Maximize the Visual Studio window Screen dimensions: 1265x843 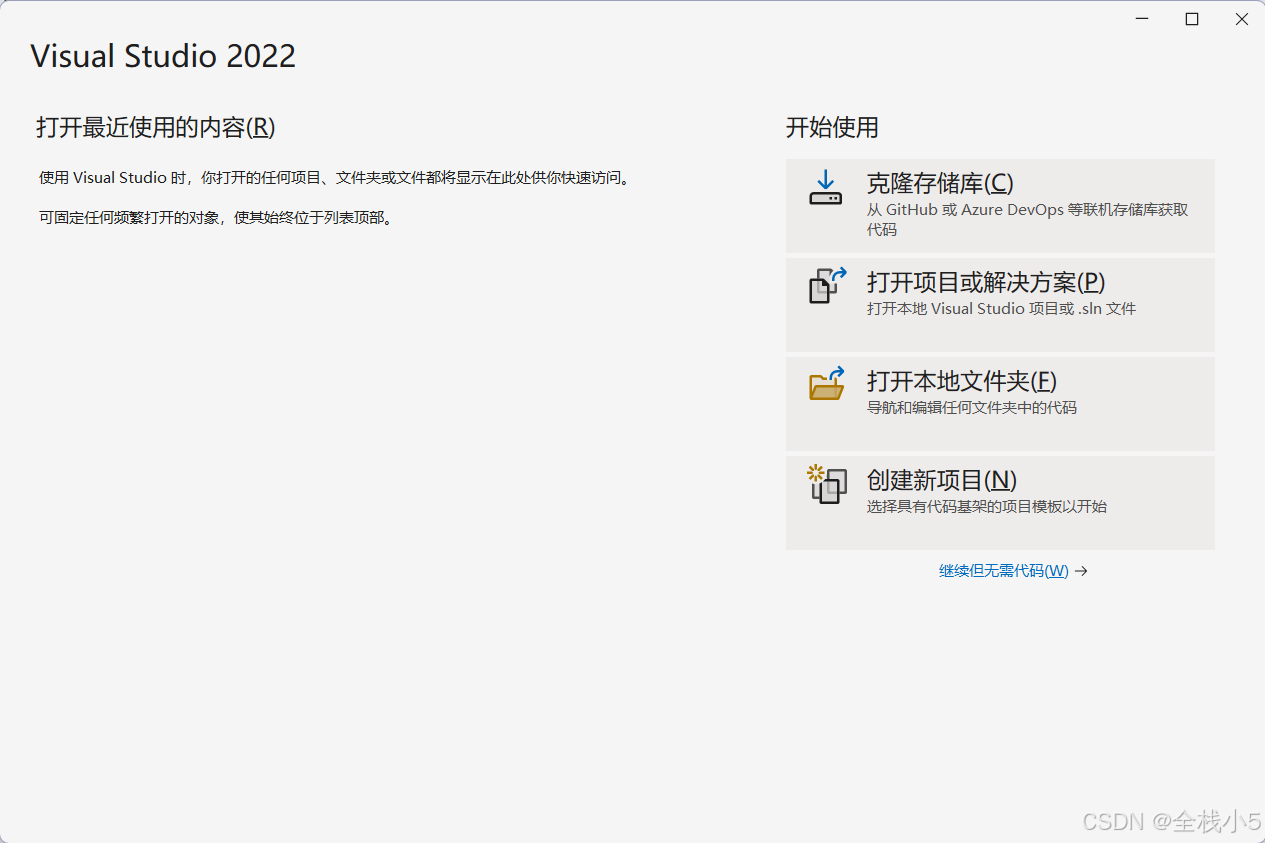click(x=1192, y=19)
